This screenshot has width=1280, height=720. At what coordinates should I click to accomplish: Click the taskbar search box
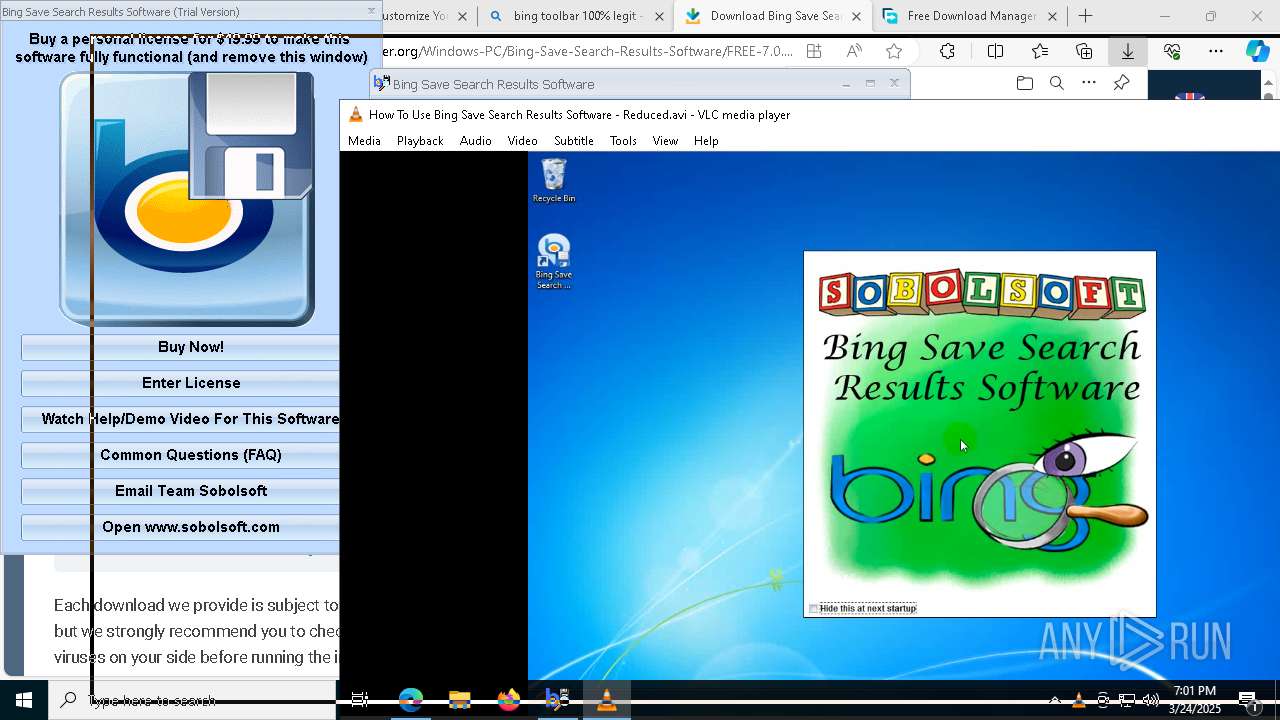(192, 700)
